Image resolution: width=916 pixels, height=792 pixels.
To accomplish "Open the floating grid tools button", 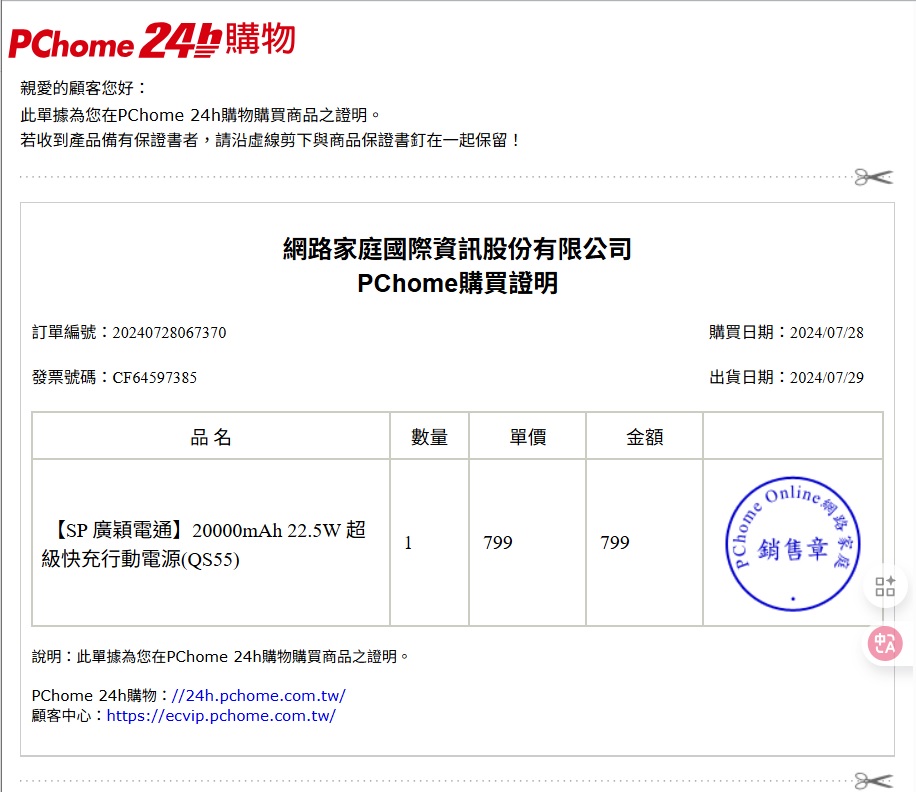I will (885, 587).
